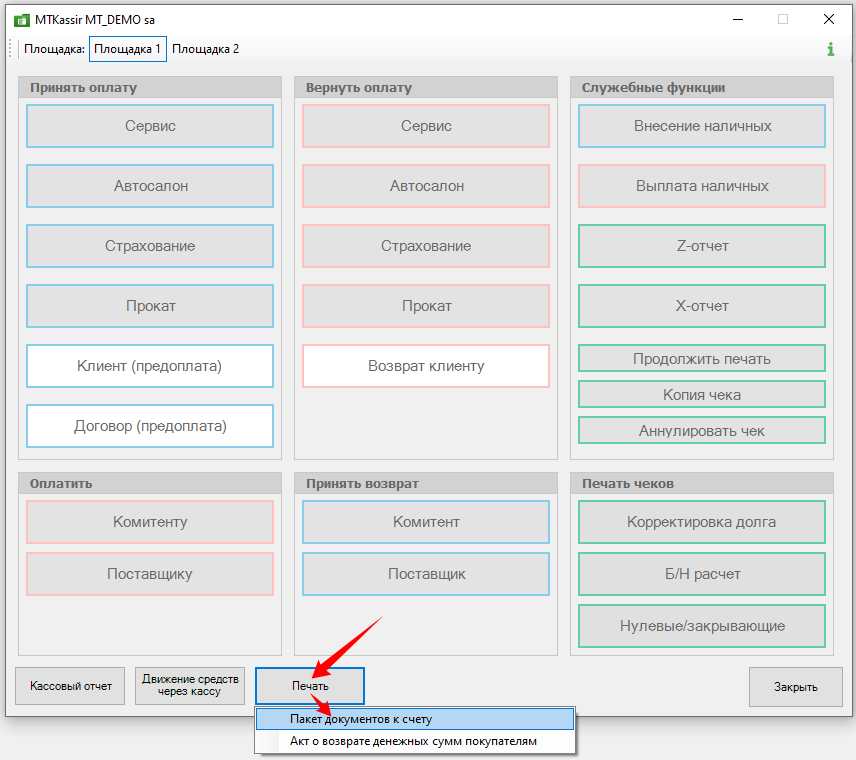This screenshot has width=856, height=760.
Task: Click the green info icon
Action: pyautogui.click(x=830, y=49)
